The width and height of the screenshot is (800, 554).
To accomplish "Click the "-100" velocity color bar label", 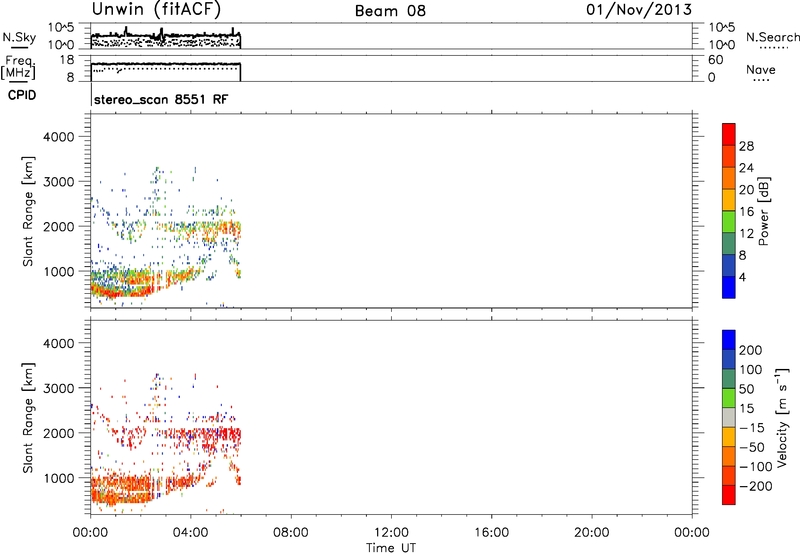I will [755, 467].
